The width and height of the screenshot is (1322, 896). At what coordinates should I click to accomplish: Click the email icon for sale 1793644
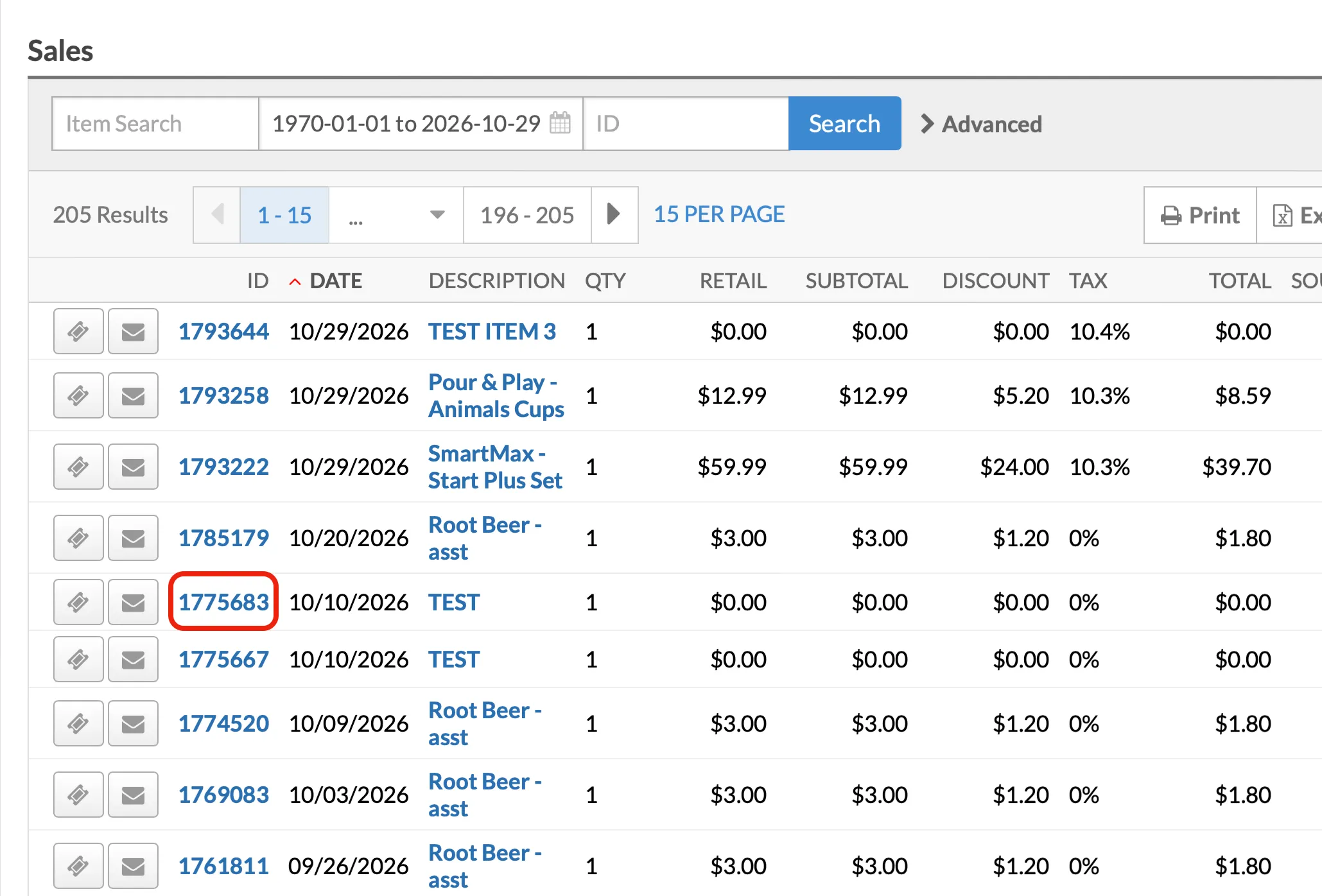point(133,331)
